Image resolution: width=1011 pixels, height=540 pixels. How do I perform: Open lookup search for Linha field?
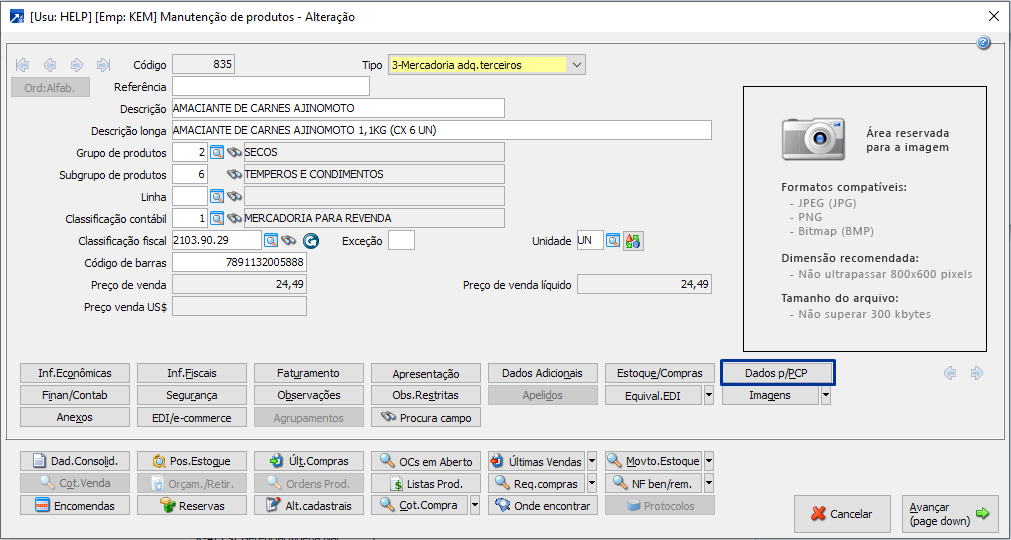(217, 196)
